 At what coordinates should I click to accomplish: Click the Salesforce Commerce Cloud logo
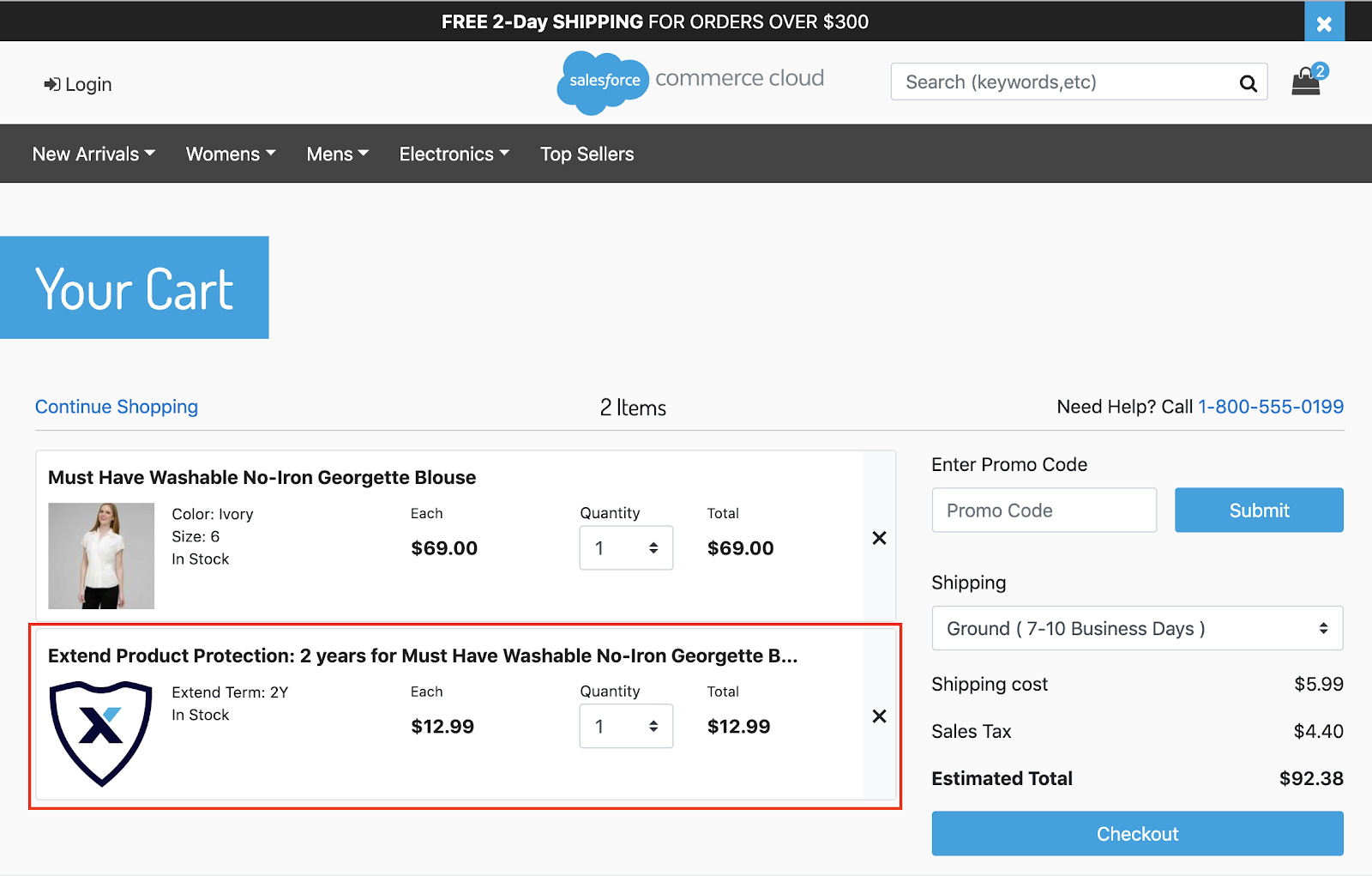coord(690,82)
